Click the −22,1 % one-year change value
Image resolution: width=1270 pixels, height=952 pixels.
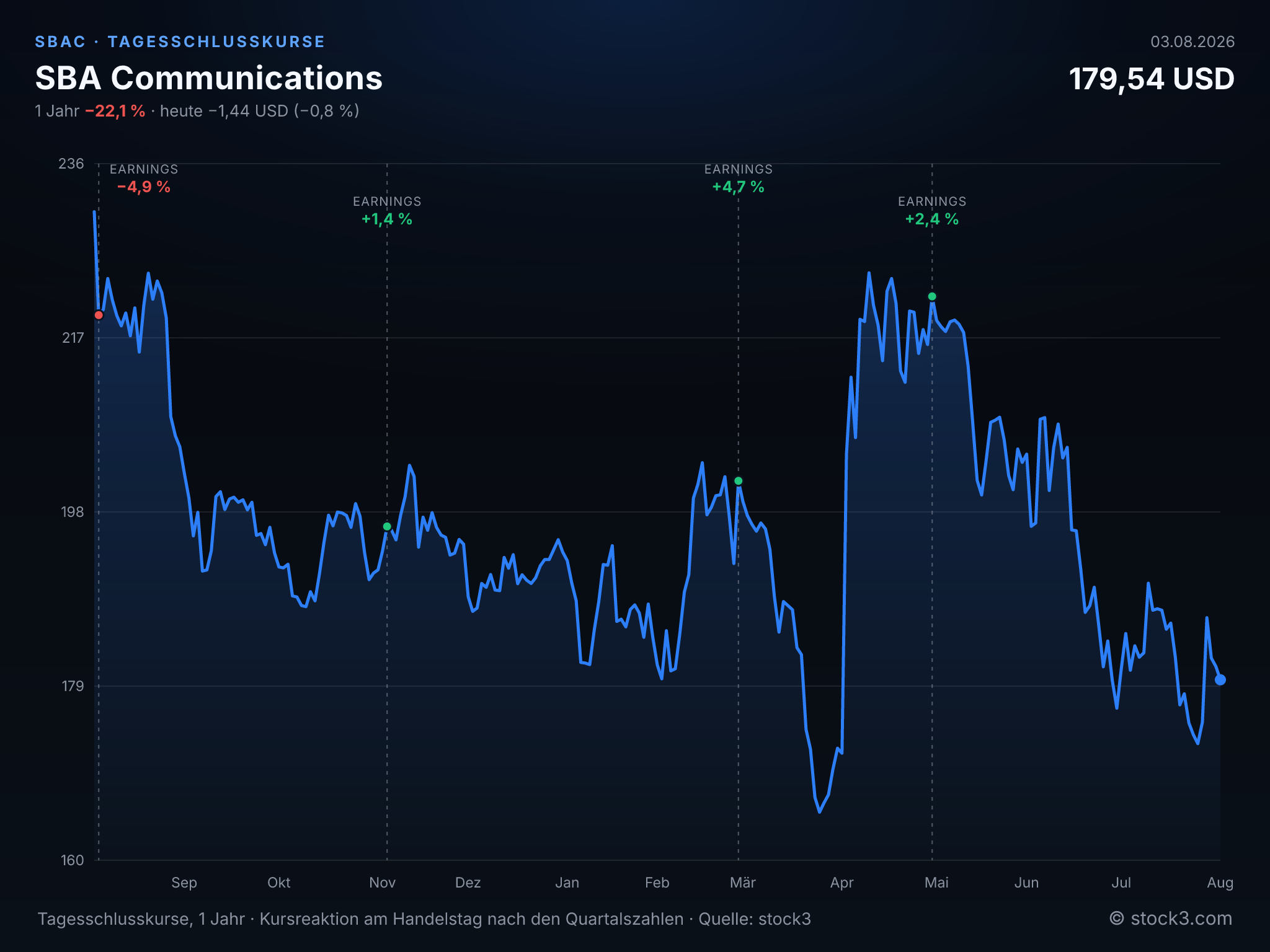[x=115, y=111]
